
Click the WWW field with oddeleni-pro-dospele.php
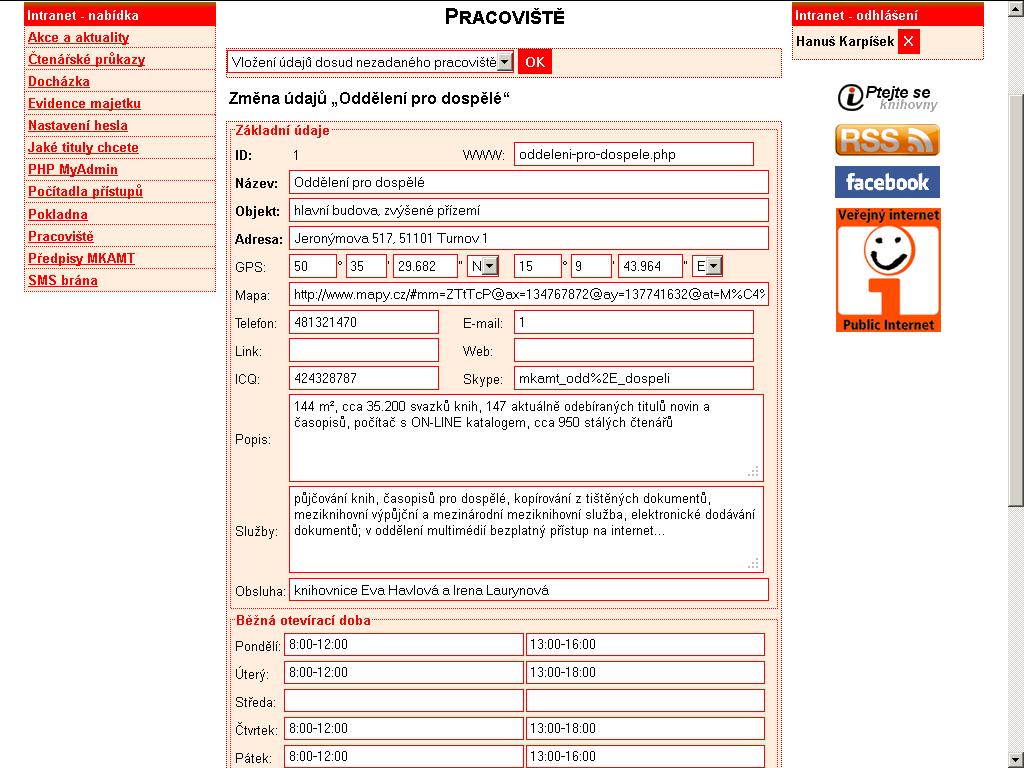633,154
